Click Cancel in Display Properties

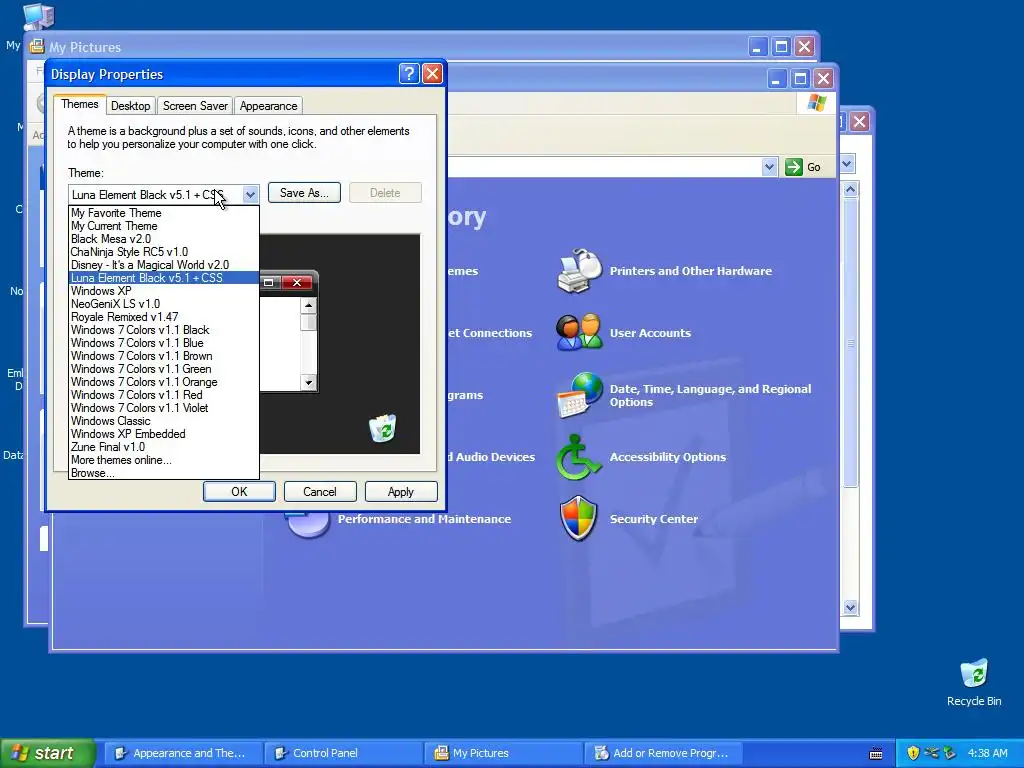pyautogui.click(x=320, y=492)
